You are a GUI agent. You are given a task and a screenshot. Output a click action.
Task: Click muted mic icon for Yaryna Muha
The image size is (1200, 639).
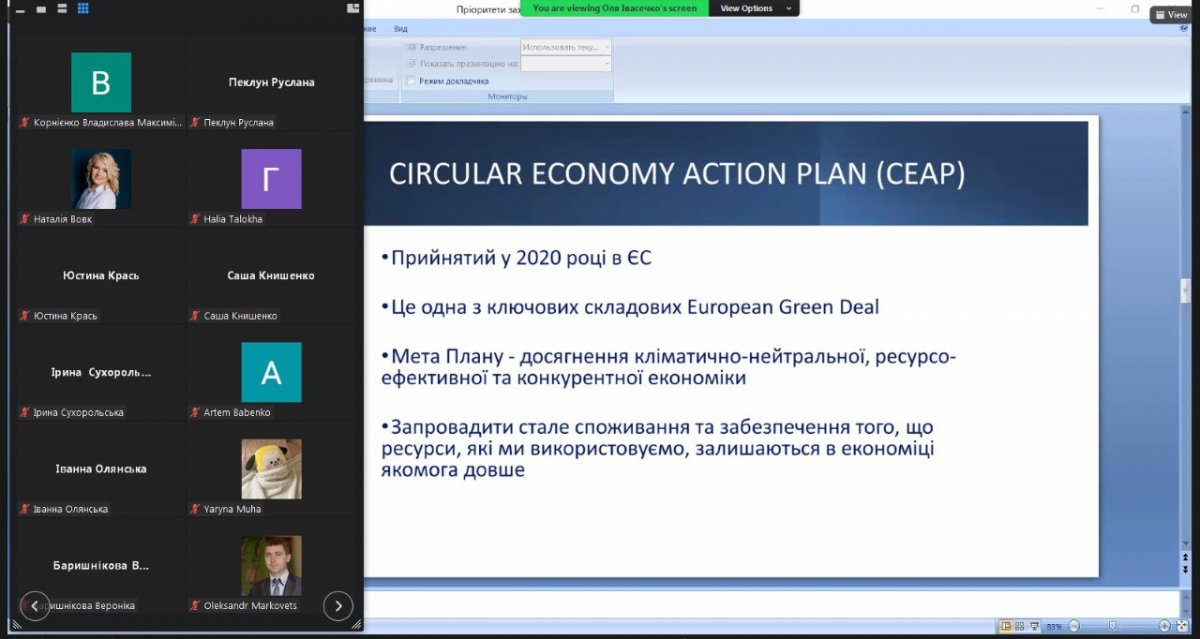pos(196,509)
